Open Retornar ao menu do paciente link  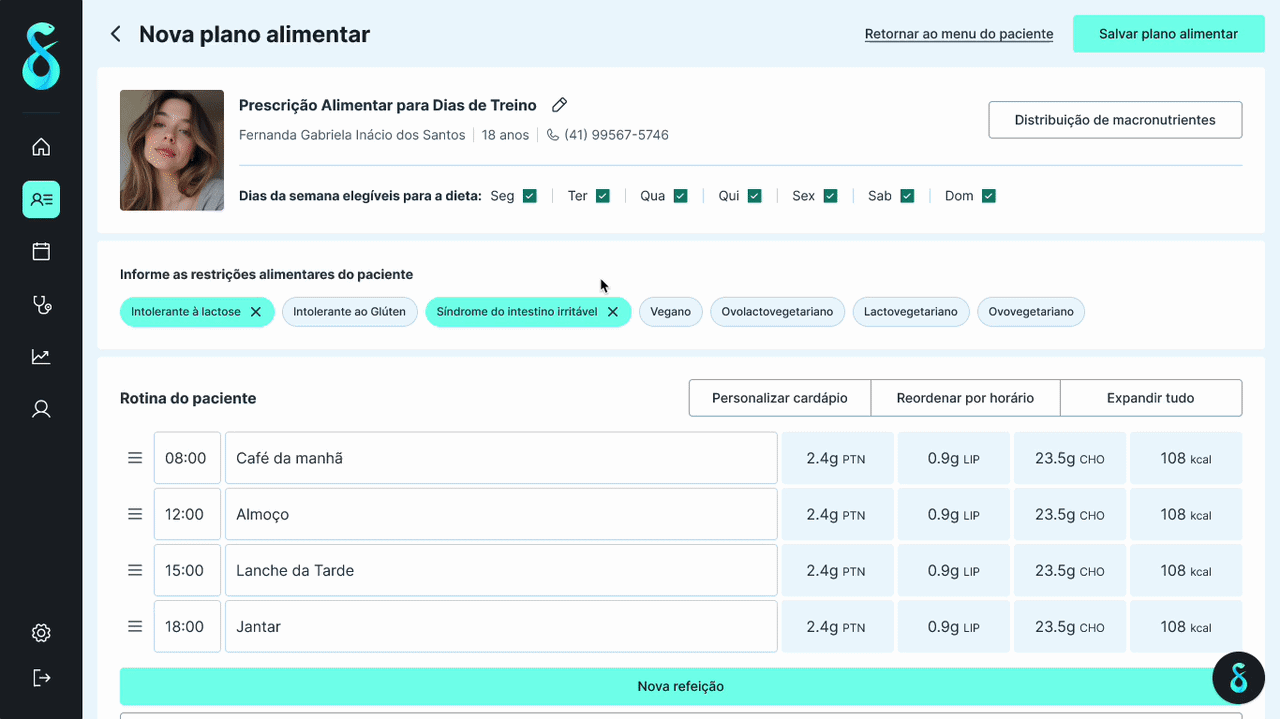[x=958, y=33]
